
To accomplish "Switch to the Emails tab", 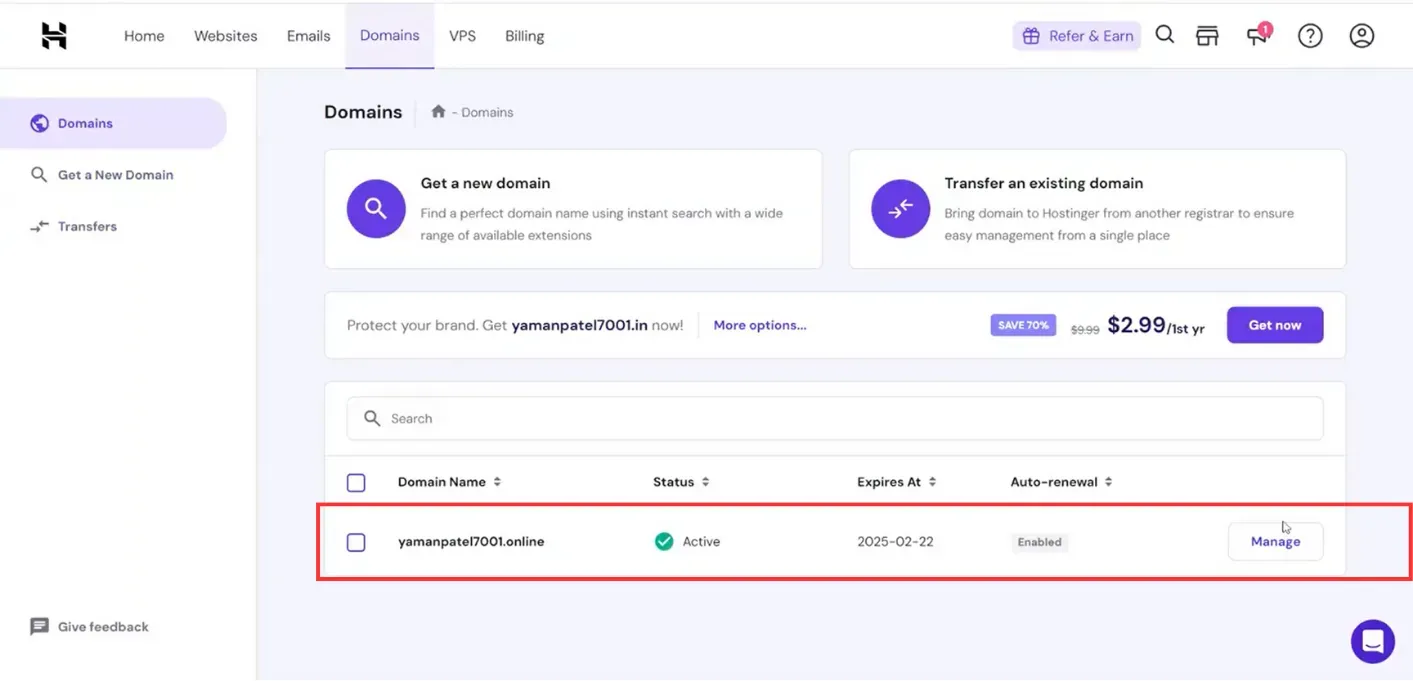I will 309,36.
